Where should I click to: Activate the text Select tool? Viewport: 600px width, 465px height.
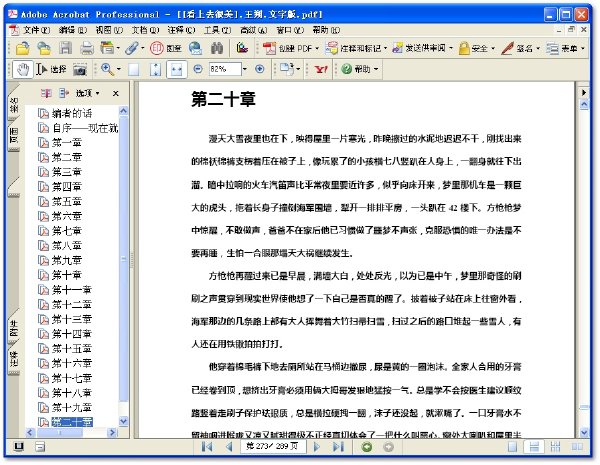[51, 70]
